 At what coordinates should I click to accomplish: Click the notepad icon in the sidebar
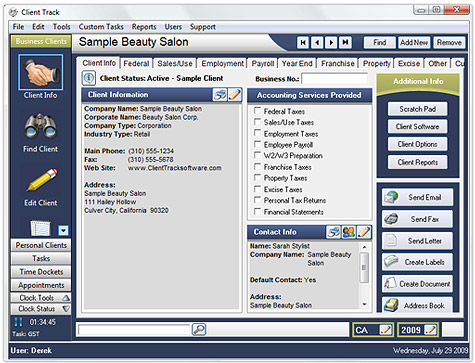point(40,228)
